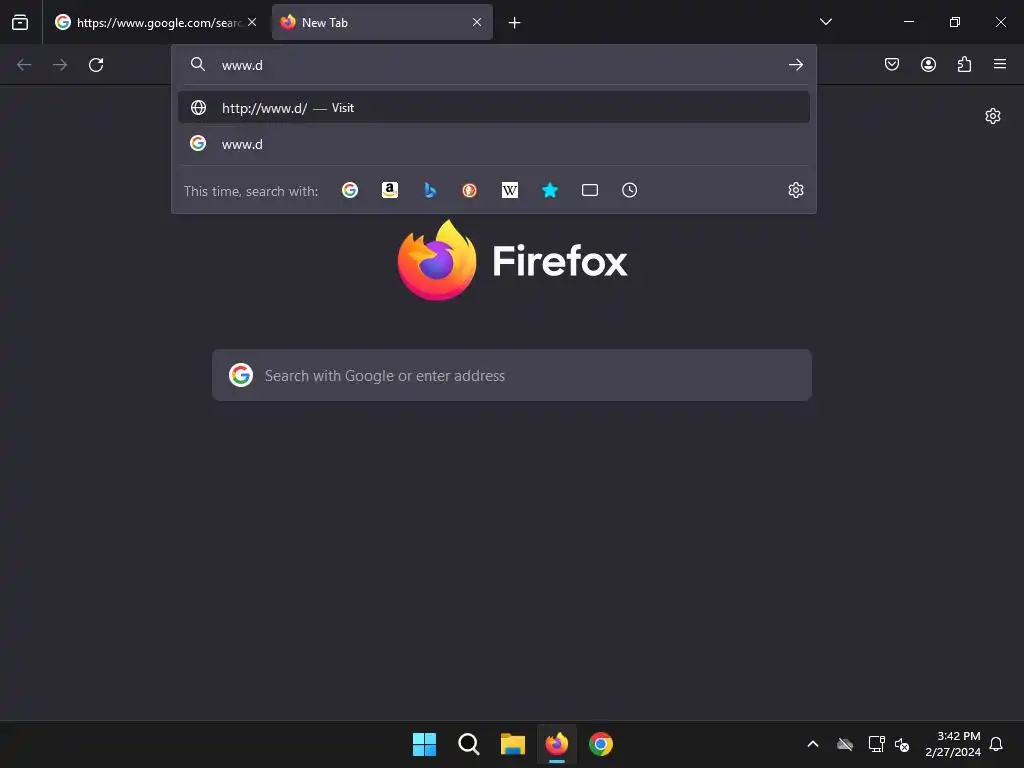Close the New Tab tab
Viewport: 1024px width, 768px height.
coord(477,22)
